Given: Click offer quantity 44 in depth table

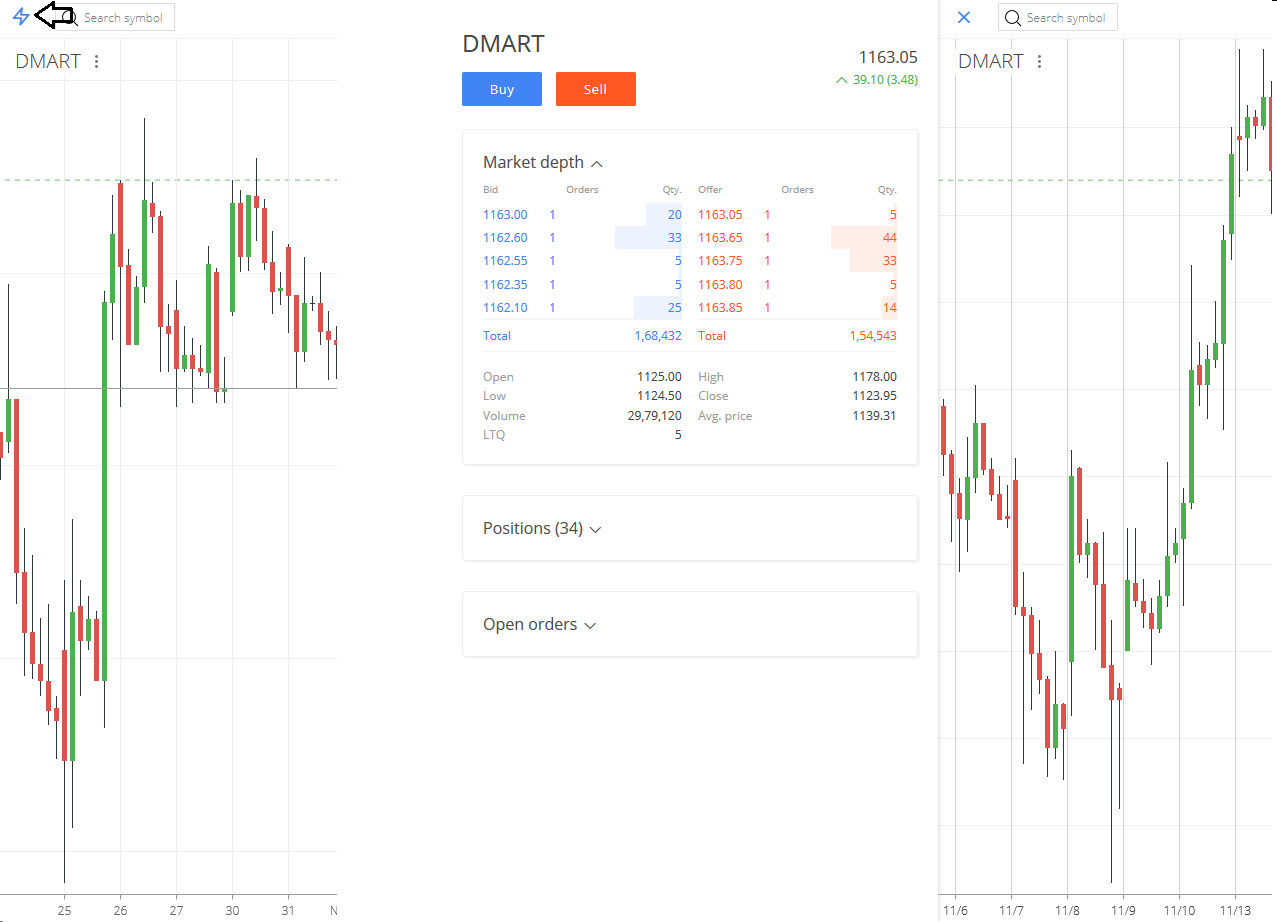Looking at the screenshot, I should [x=890, y=238].
